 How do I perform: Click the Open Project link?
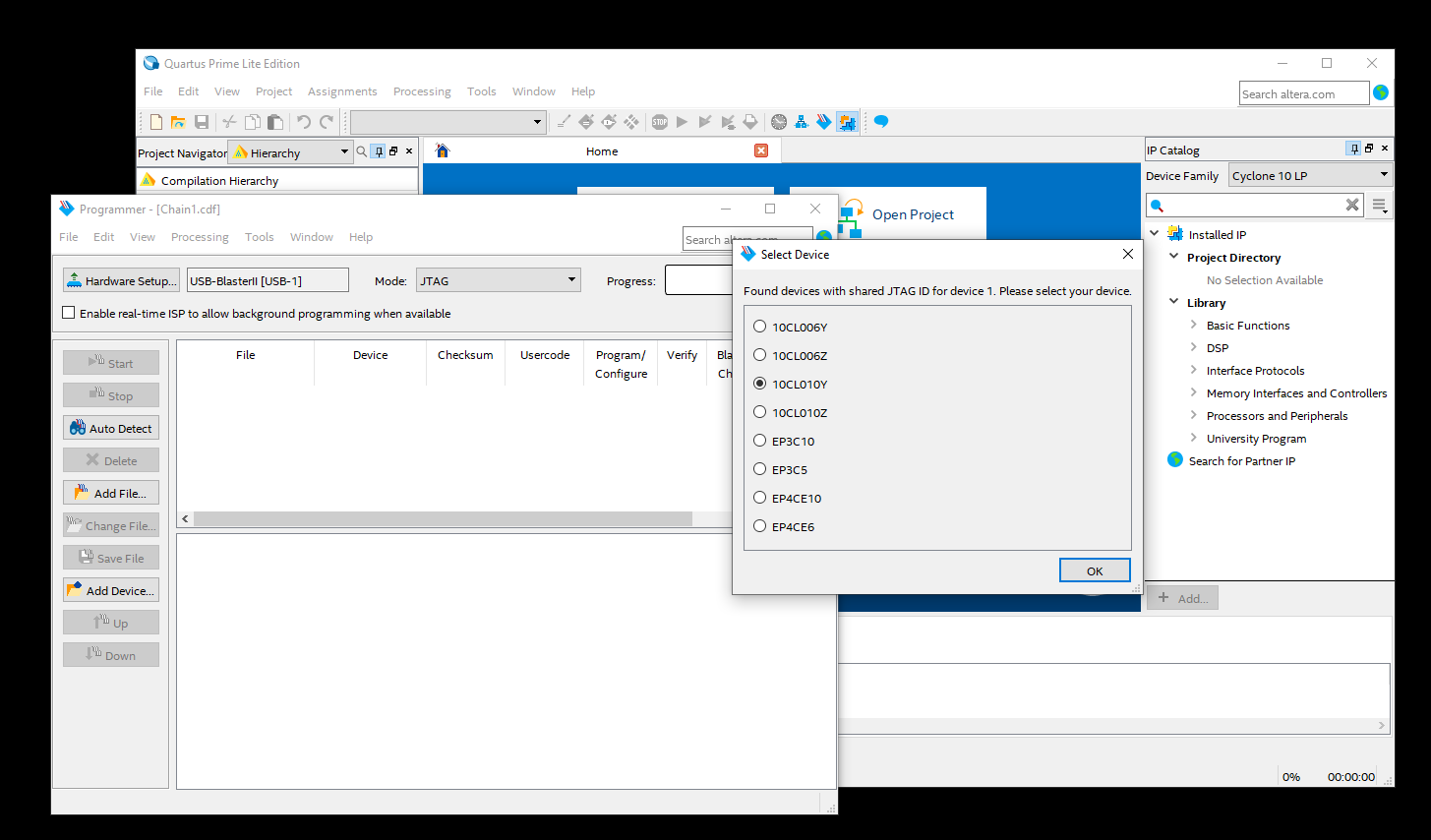913,214
